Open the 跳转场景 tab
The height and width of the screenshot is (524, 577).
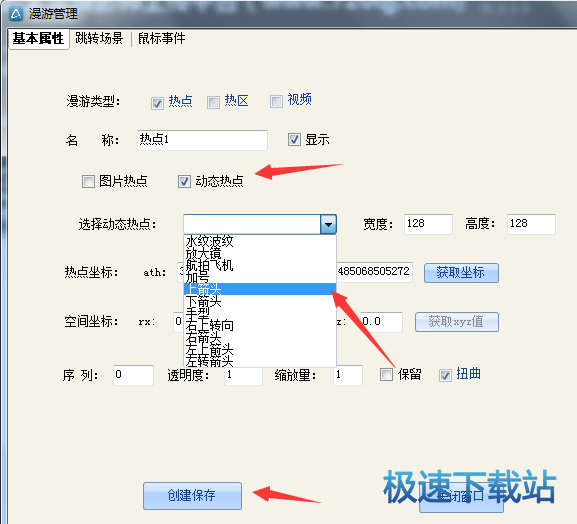click(x=99, y=38)
